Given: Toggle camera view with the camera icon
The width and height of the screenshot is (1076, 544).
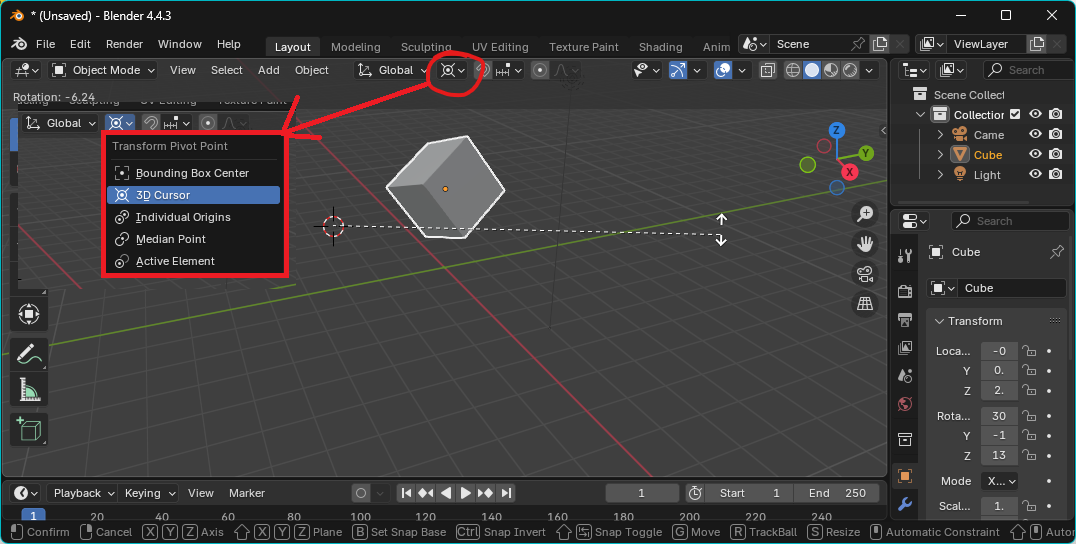Looking at the screenshot, I should pos(865,274).
